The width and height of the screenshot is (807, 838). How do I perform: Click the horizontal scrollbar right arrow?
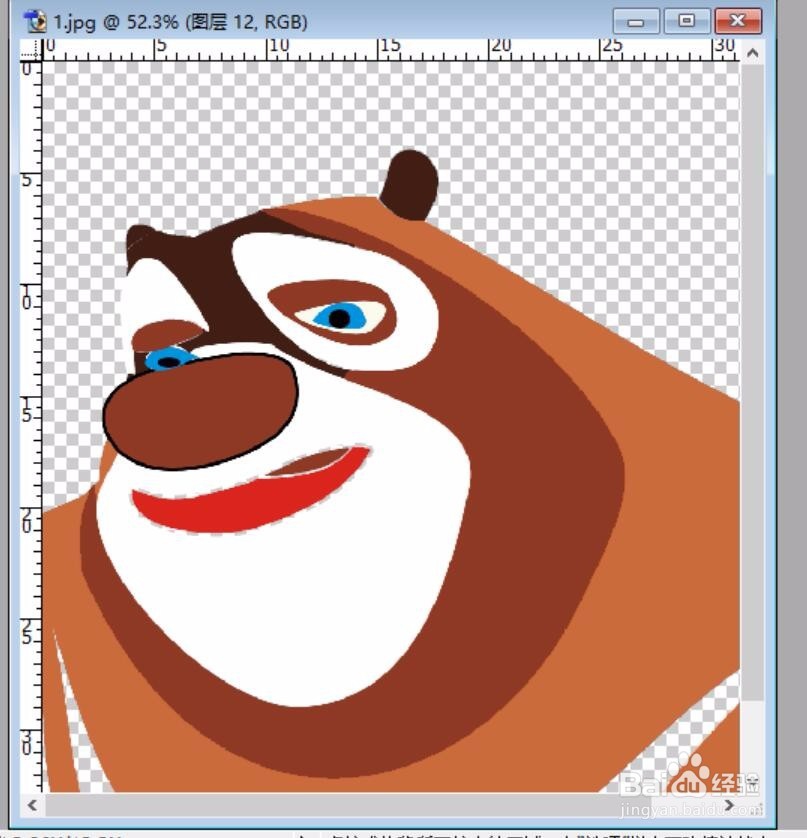click(x=730, y=805)
